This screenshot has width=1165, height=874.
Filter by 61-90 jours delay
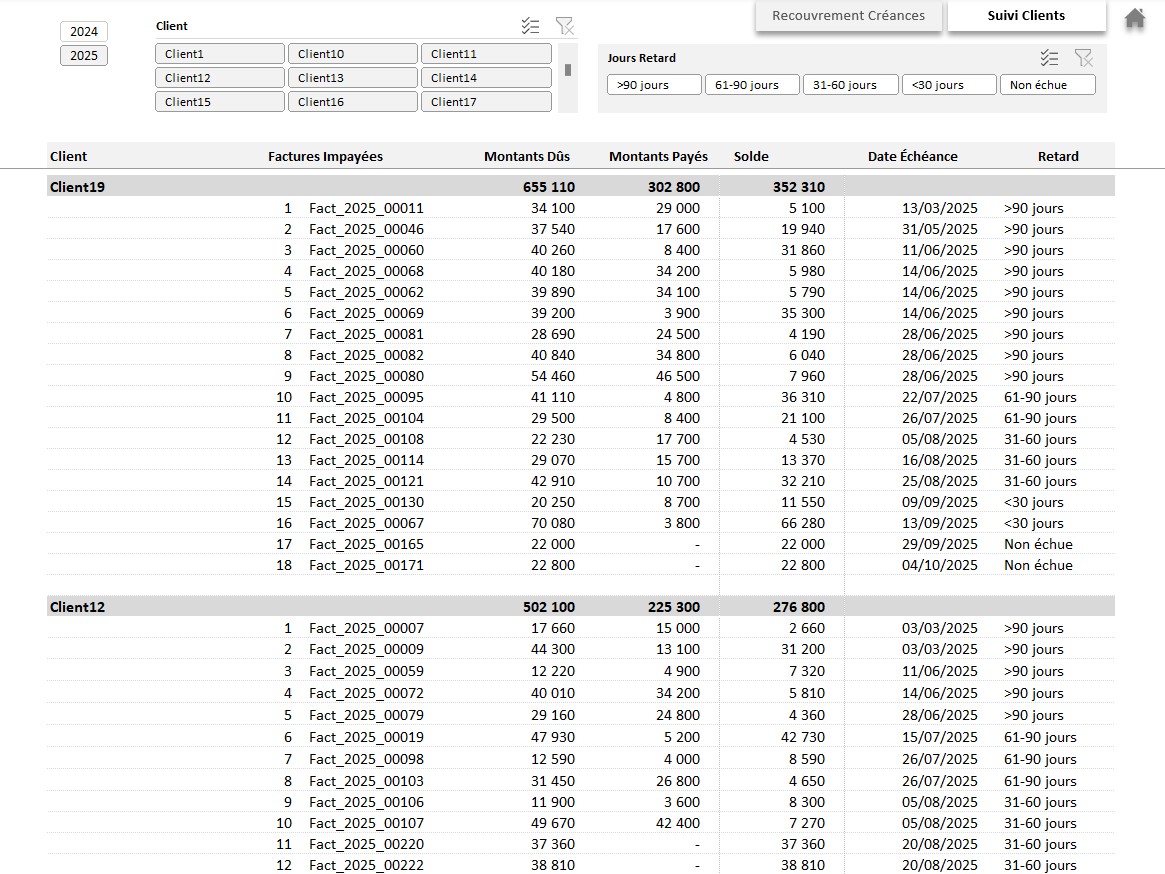click(752, 85)
